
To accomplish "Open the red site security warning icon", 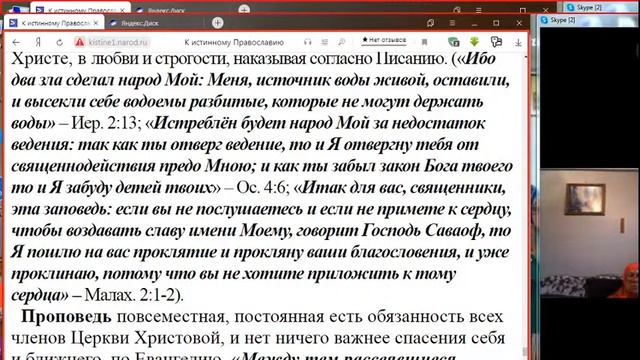I will (x=80, y=42).
